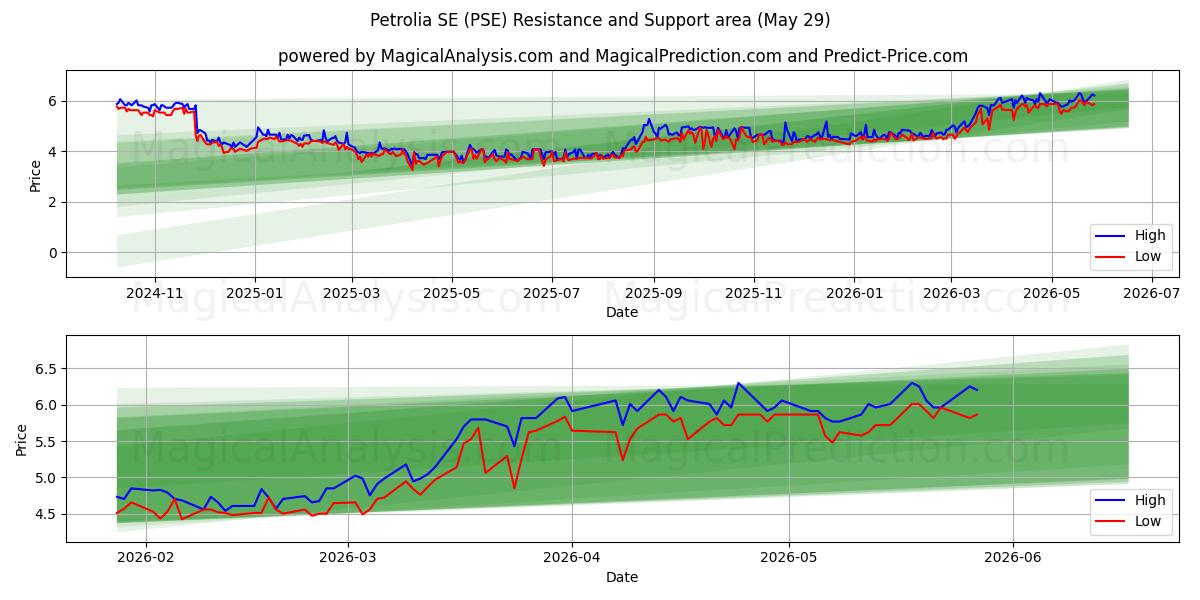Click the '0' price tick on the long-term chart
This screenshot has width=1200, height=600.
coord(55,253)
